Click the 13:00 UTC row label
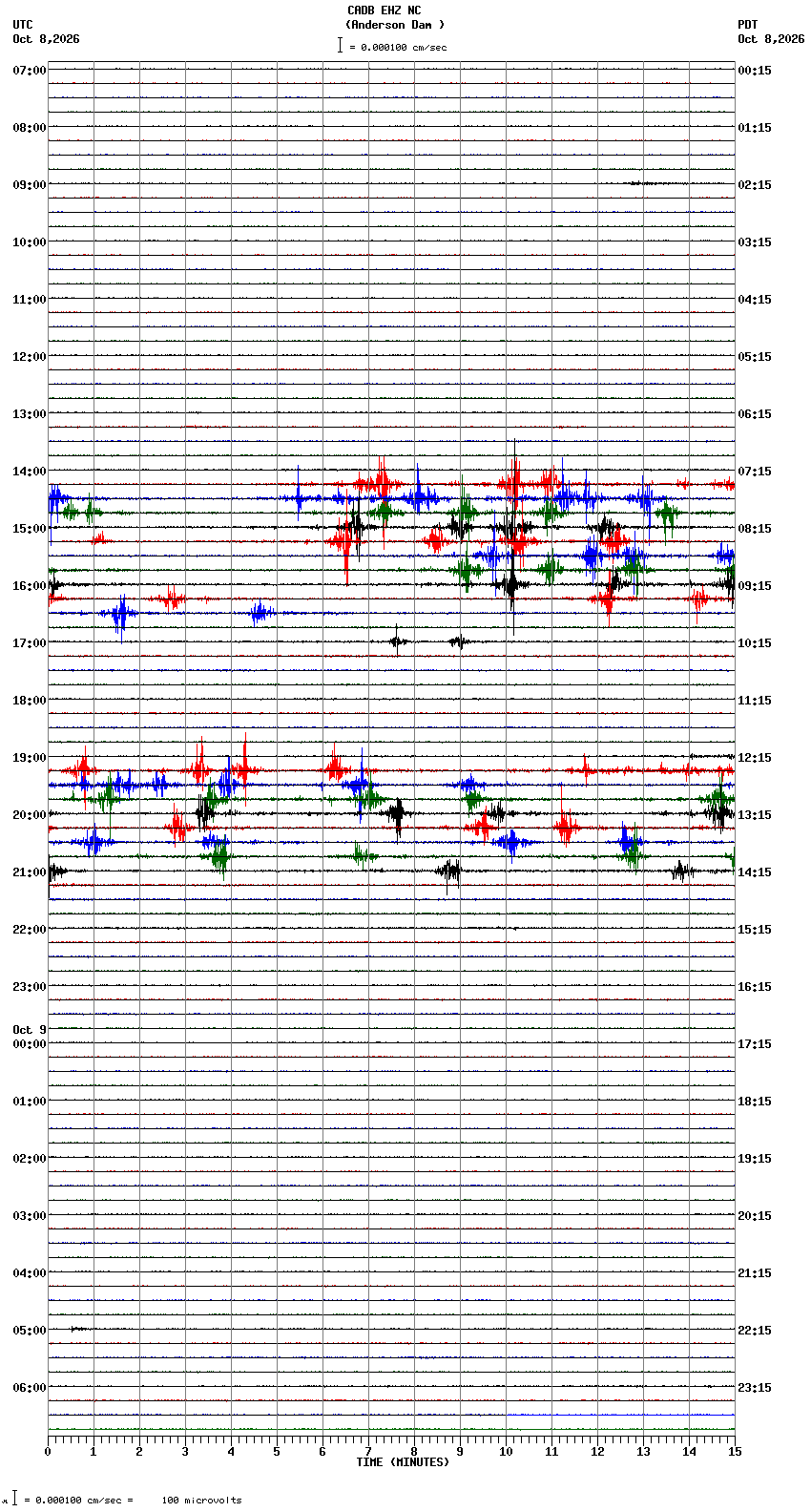811x1512 pixels. click(30, 414)
